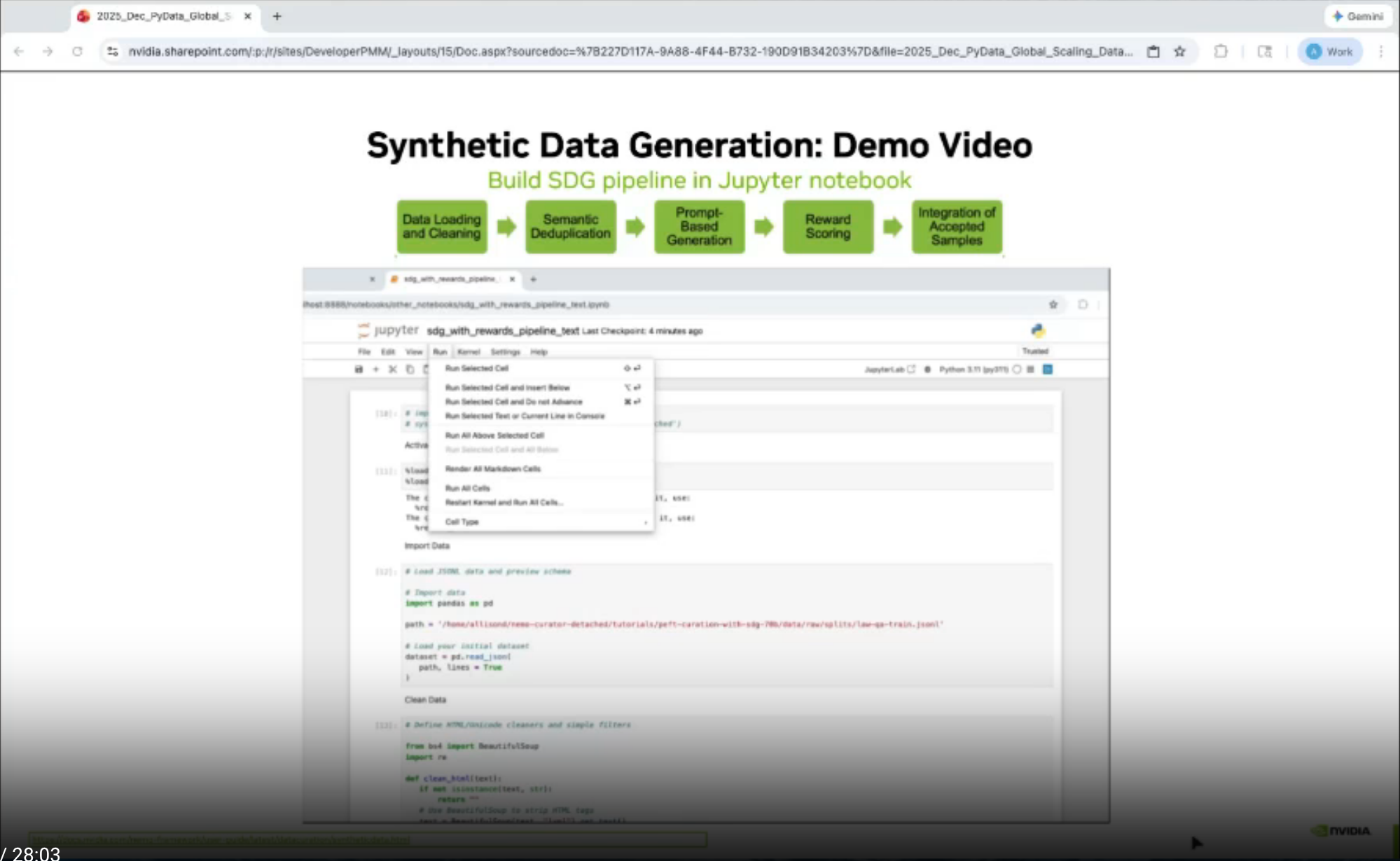The width and height of the screenshot is (1400, 861).
Task: Open the Kernel menu
Action: pyautogui.click(x=469, y=352)
